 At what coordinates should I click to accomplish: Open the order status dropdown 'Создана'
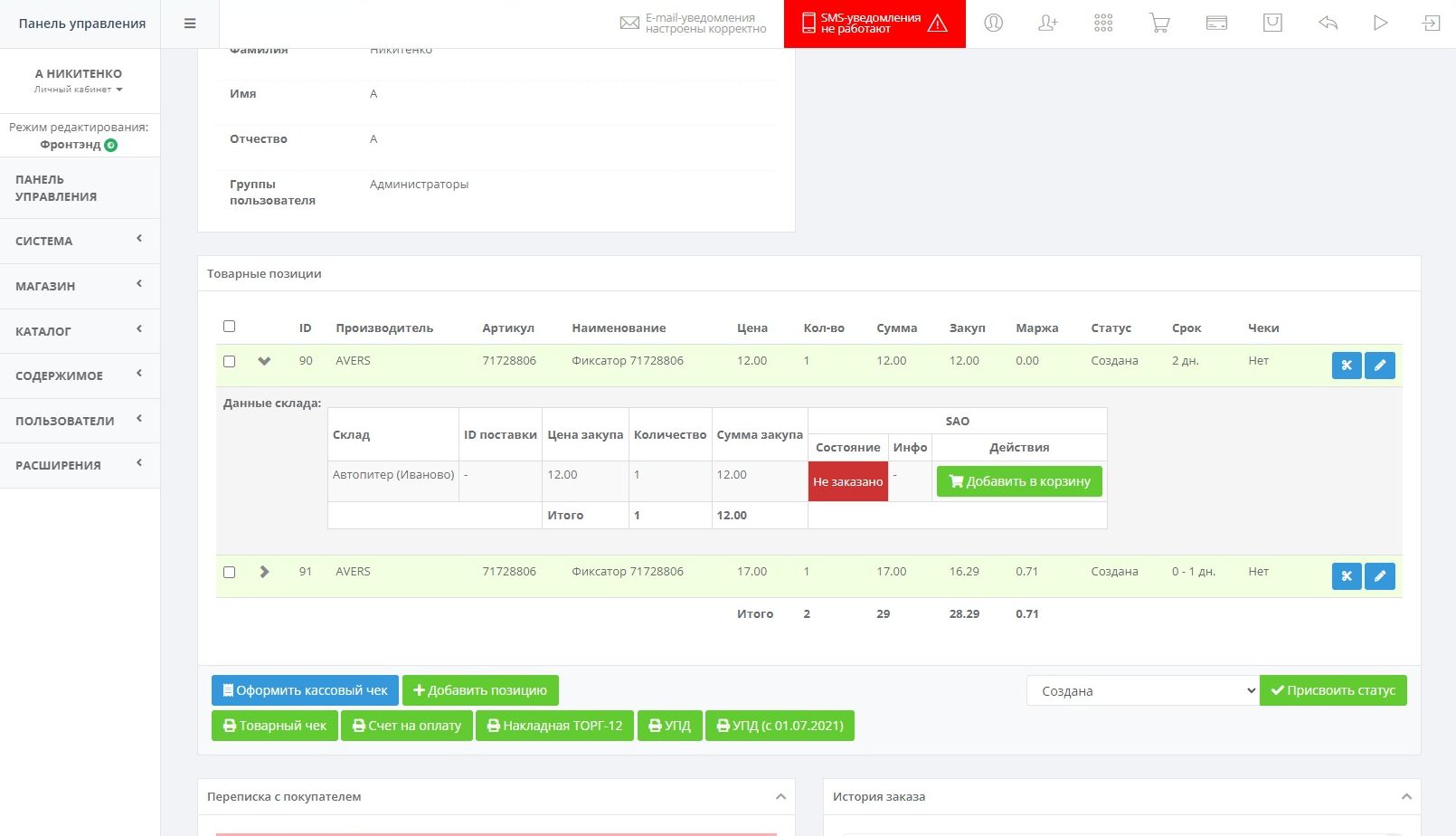(1142, 690)
